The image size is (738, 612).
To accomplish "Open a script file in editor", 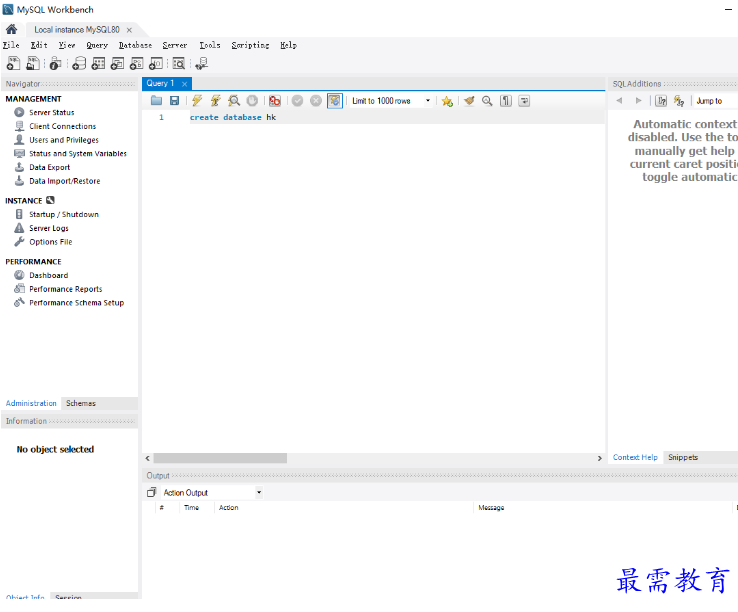I will pyautogui.click(x=156, y=100).
